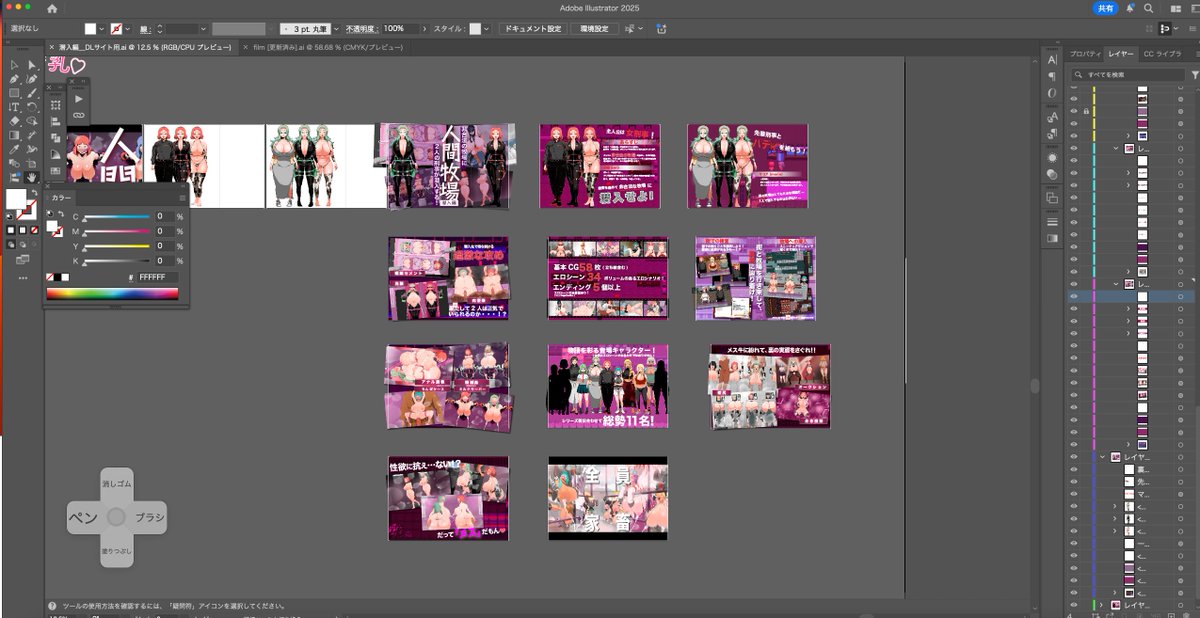The height and width of the screenshot is (618, 1200).
Task: Open the Paragraph panel icon in the dock
Action: click(1052, 77)
